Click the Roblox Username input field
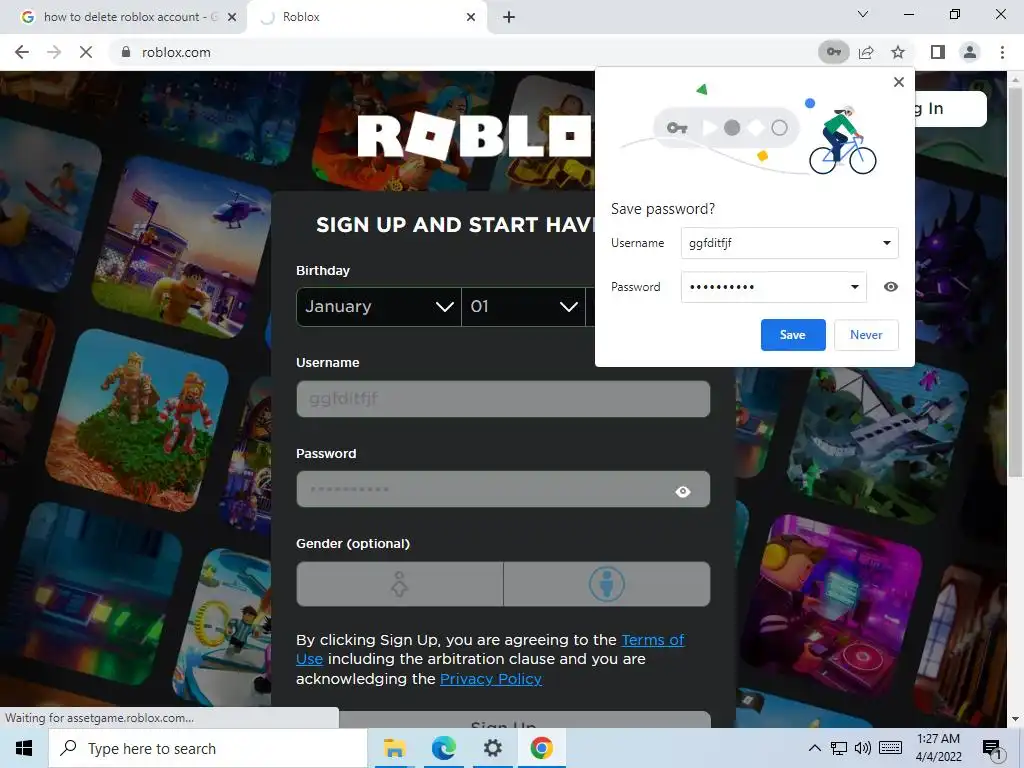1024x768 pixels. pyautogui.click(x=503, y=399)
